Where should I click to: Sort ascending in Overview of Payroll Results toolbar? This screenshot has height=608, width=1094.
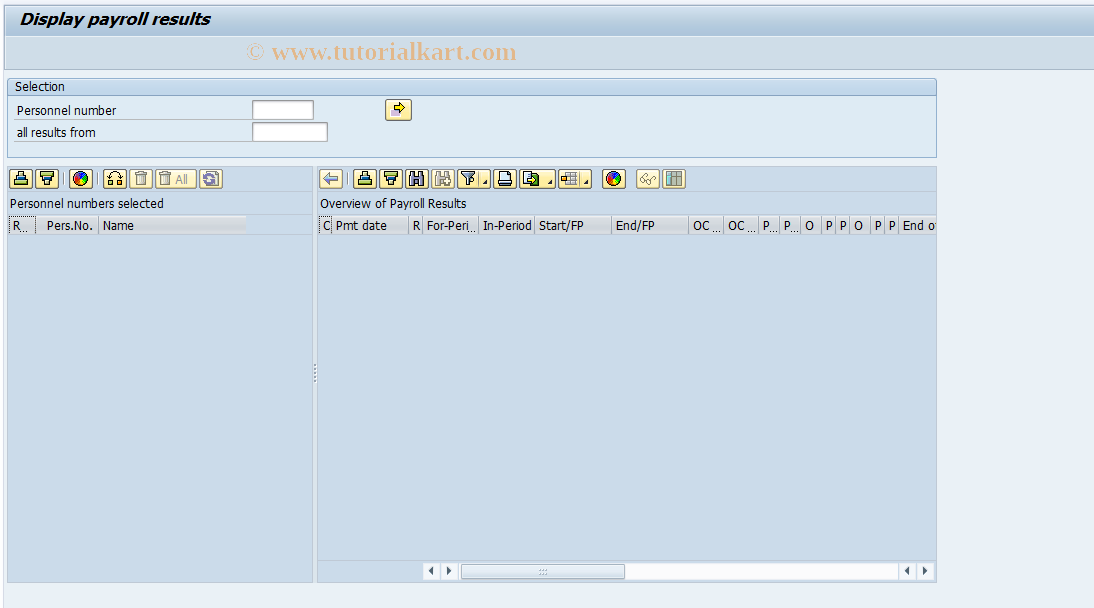[365, 179]
